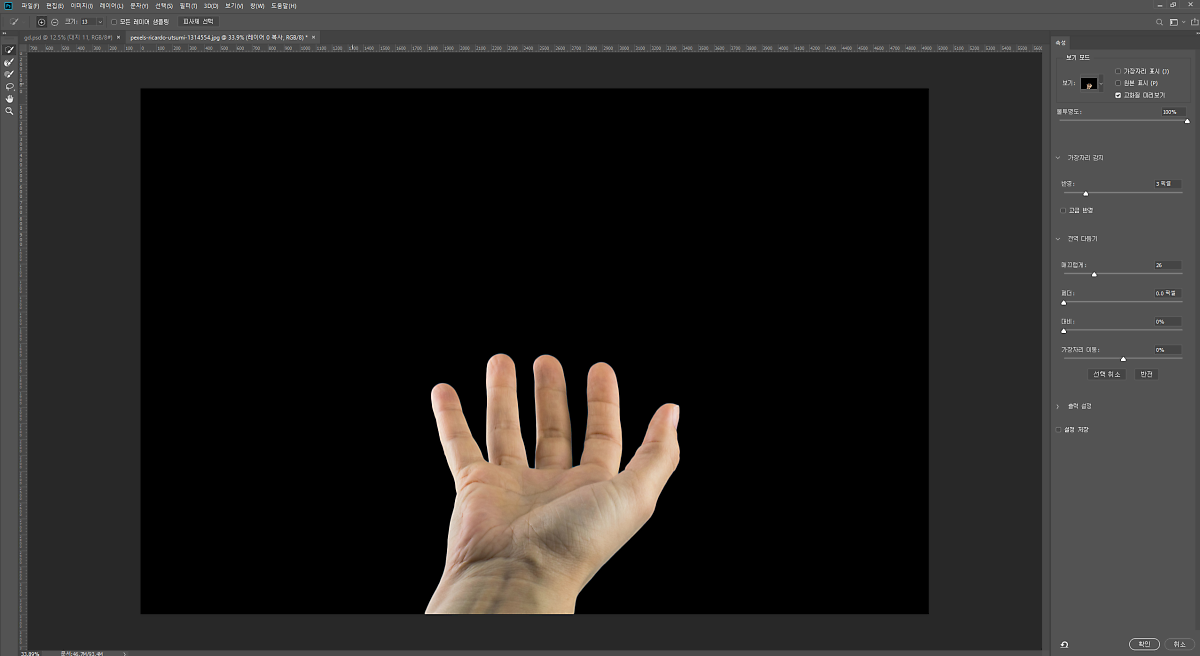This screenshot has height=656, width=1200.
Task: Click the 피사체 선택 button
Action: 198,21
